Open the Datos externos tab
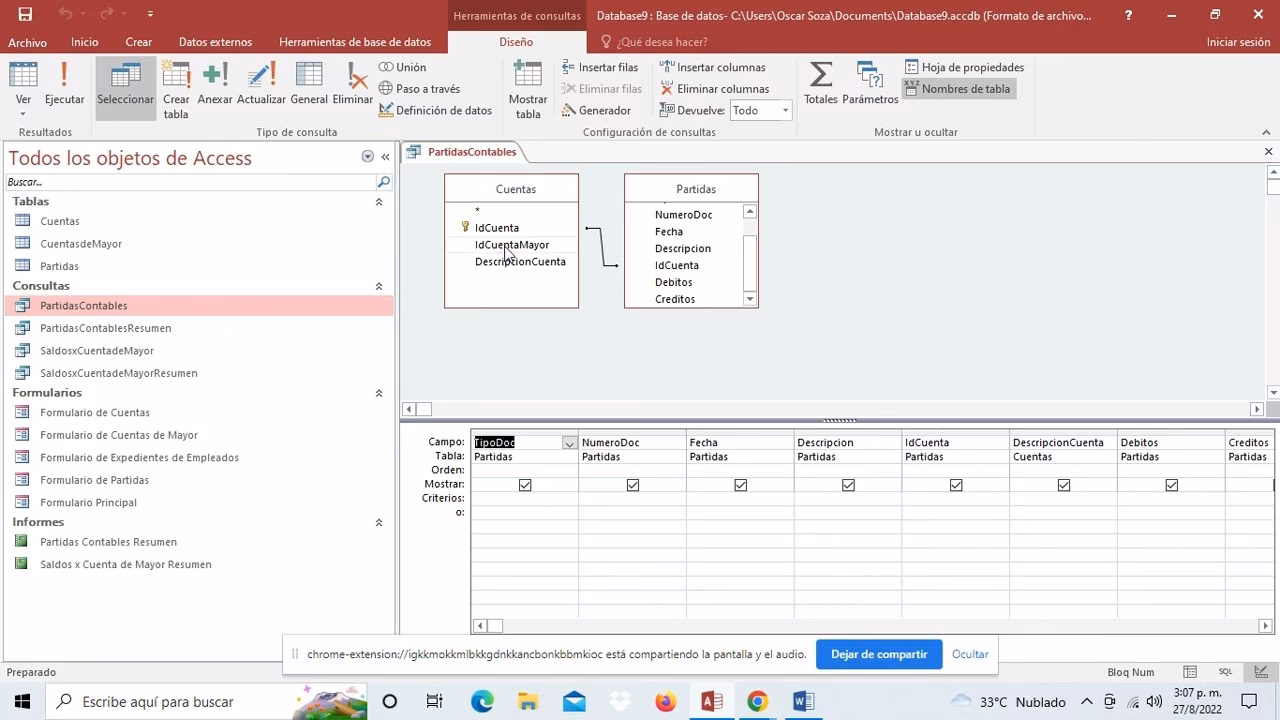Image resolution: width=1280 pixels, height=720 pixels. tap(215, 42)
